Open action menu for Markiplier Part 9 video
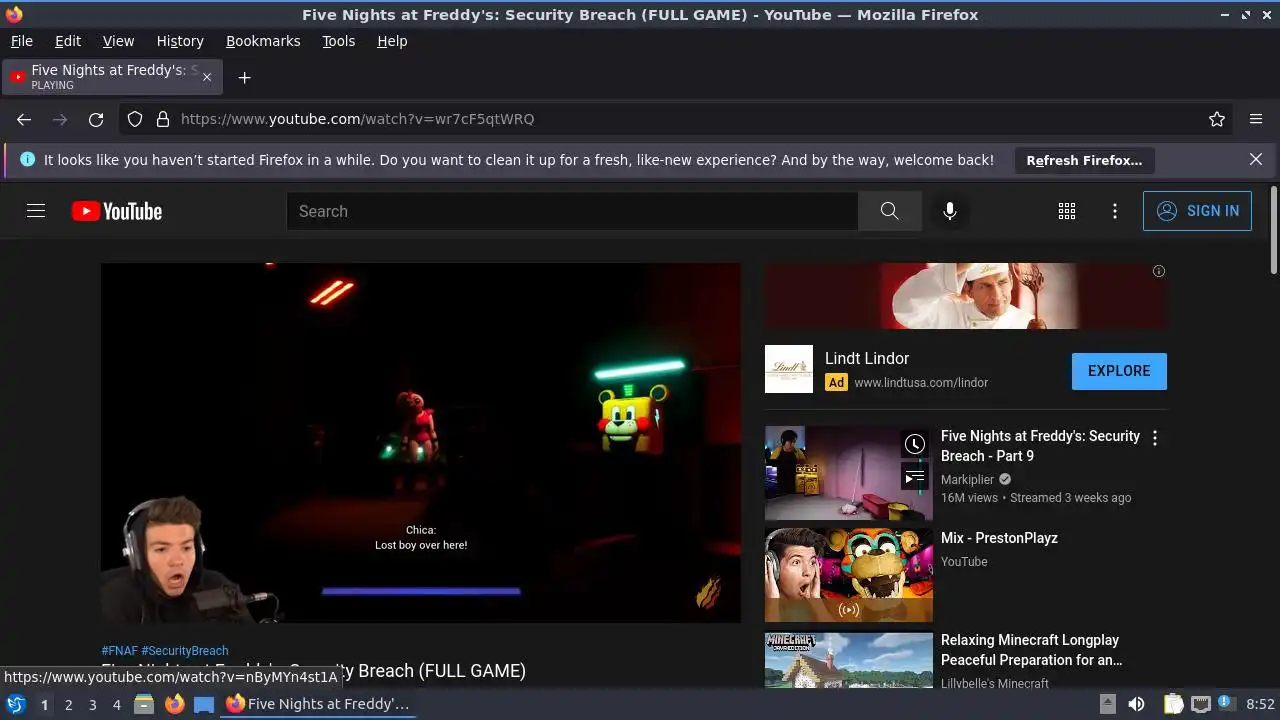 (x=1155, y=438)
